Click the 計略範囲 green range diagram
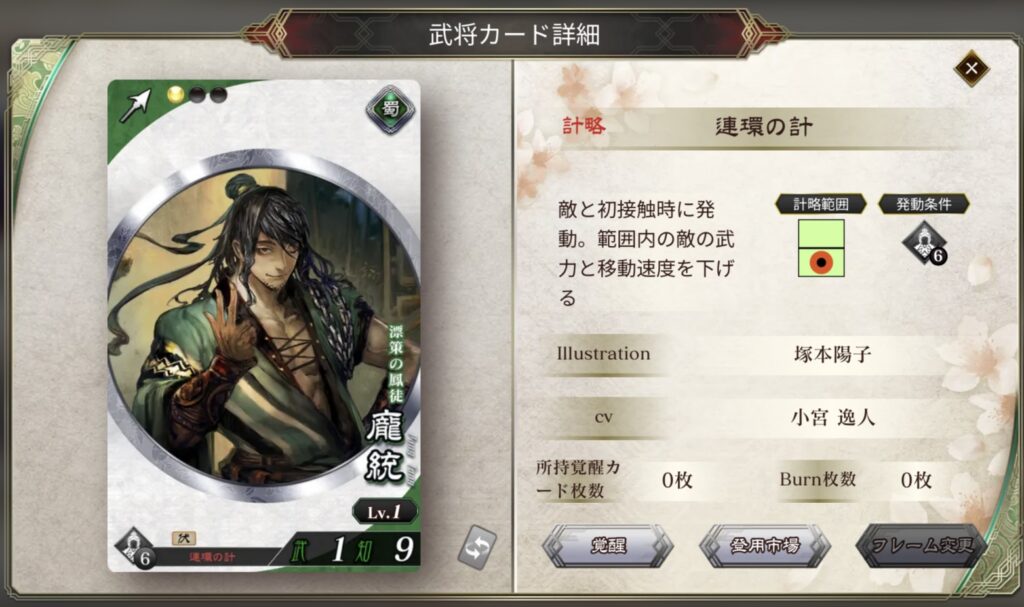This screenshot has width=1024, height=607. pyautogui.click(x=821, y=248)
